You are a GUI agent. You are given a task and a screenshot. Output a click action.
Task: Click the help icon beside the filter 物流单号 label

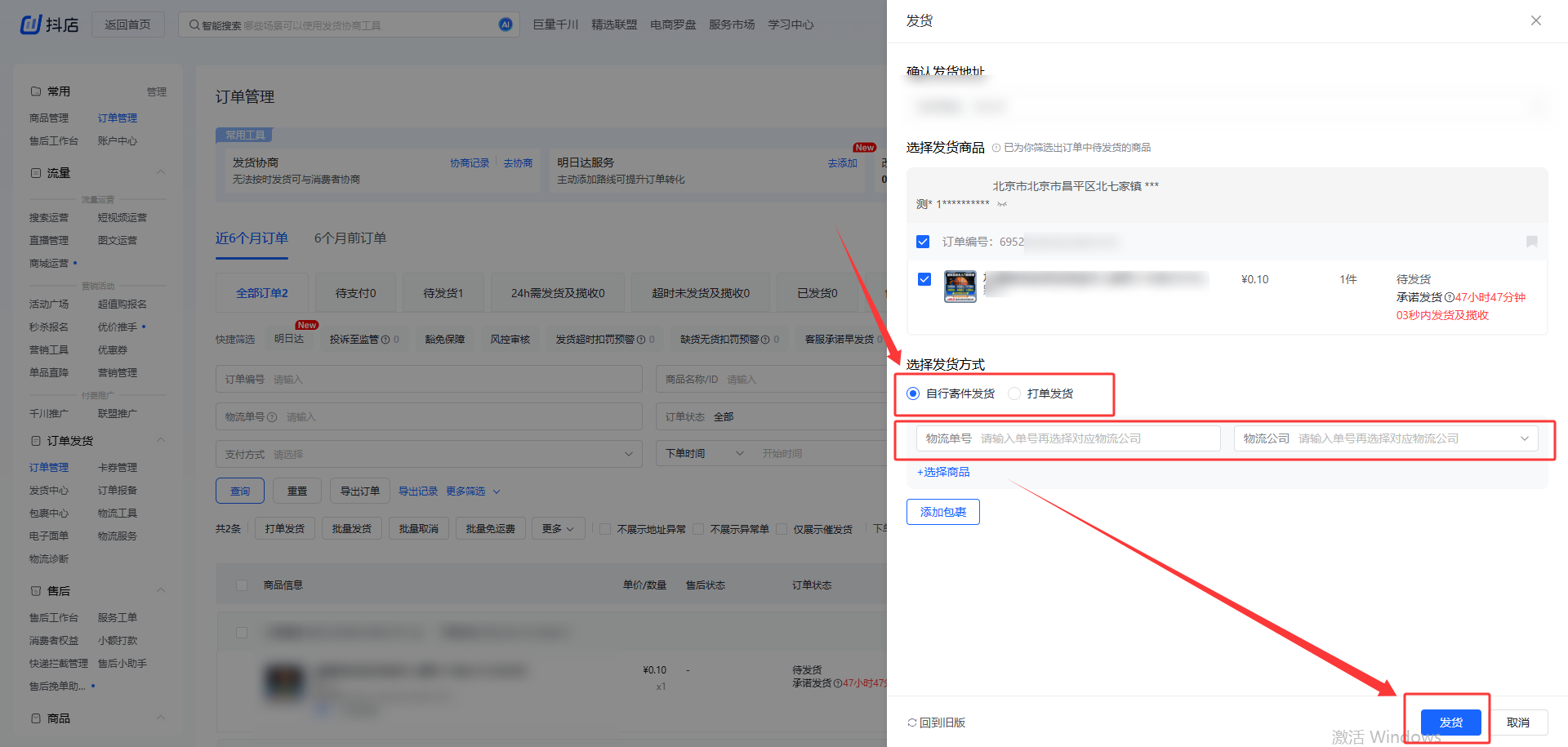click(272, 417)
